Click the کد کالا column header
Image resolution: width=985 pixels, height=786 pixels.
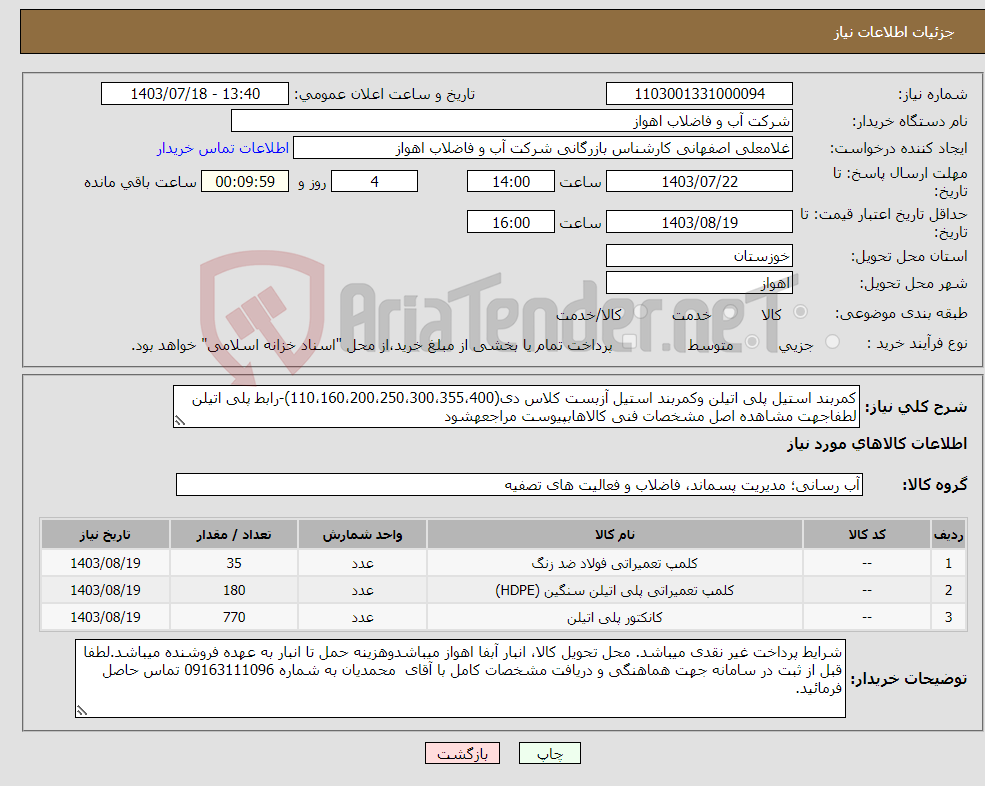pos(867,535)
